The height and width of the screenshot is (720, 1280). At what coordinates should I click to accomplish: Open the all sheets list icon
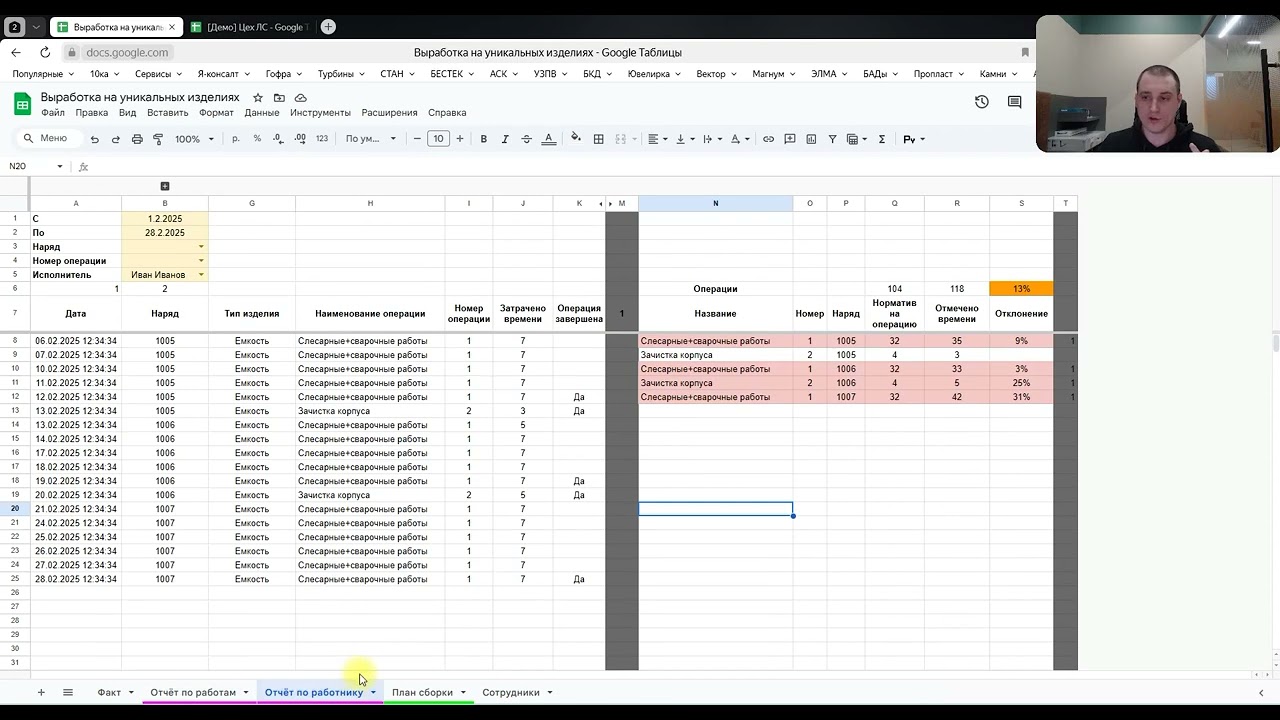(x=68, y=692)
